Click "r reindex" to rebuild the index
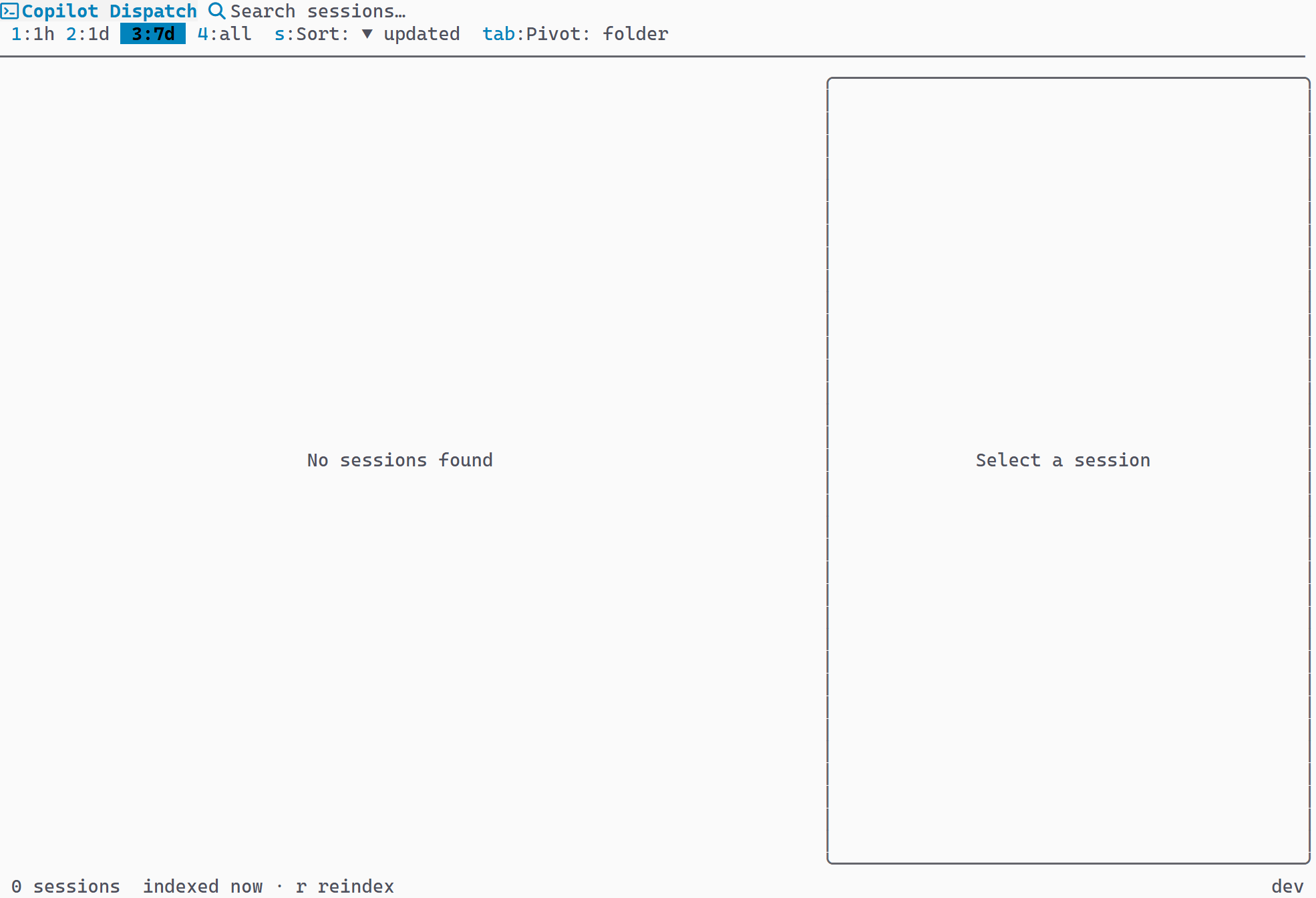 (x=345, y=886)
